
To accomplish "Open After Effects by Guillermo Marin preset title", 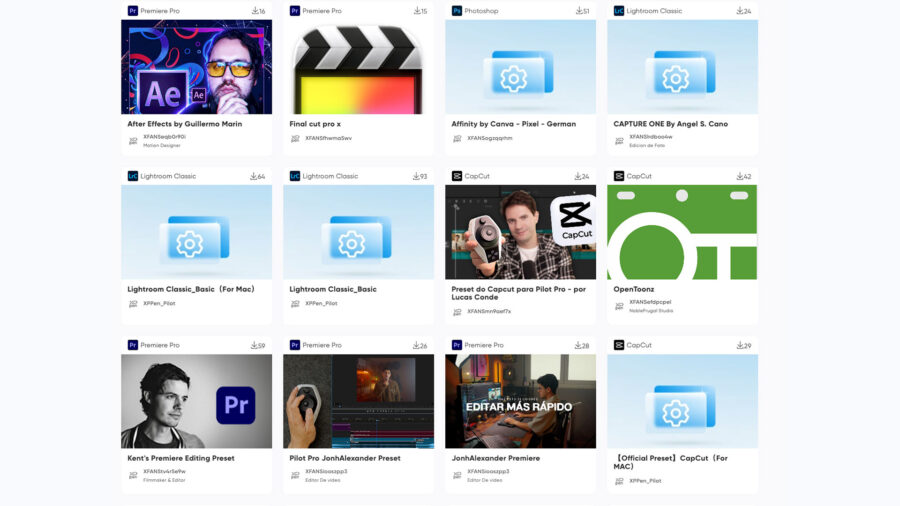I will 185,124.
